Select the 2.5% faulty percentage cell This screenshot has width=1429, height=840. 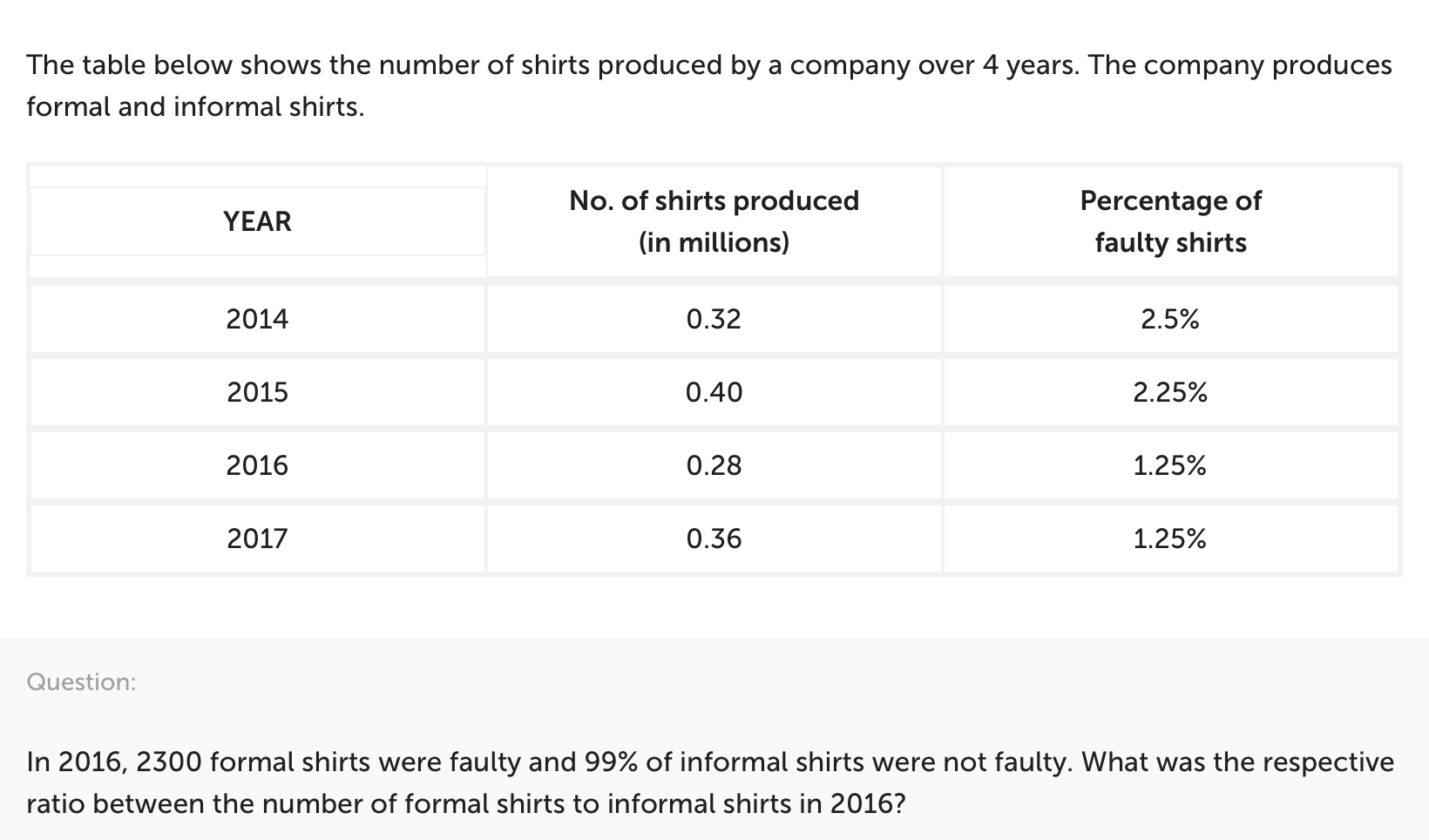point(1170,320)
